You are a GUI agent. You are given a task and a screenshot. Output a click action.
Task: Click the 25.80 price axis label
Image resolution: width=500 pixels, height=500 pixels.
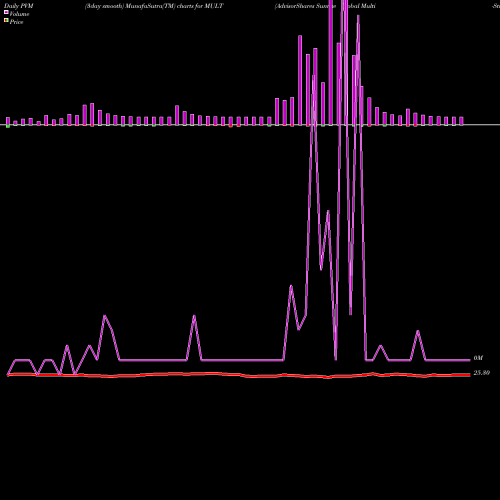[482, 373]
